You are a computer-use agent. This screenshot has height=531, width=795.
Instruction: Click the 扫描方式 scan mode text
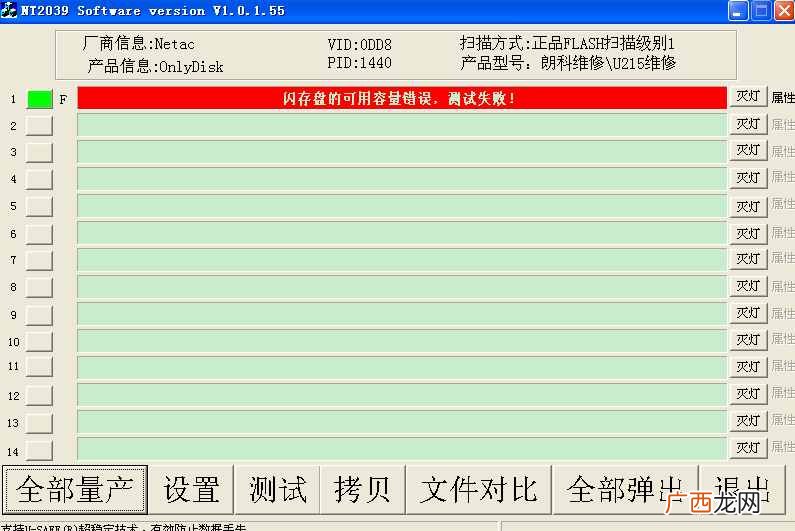point(567,43)
